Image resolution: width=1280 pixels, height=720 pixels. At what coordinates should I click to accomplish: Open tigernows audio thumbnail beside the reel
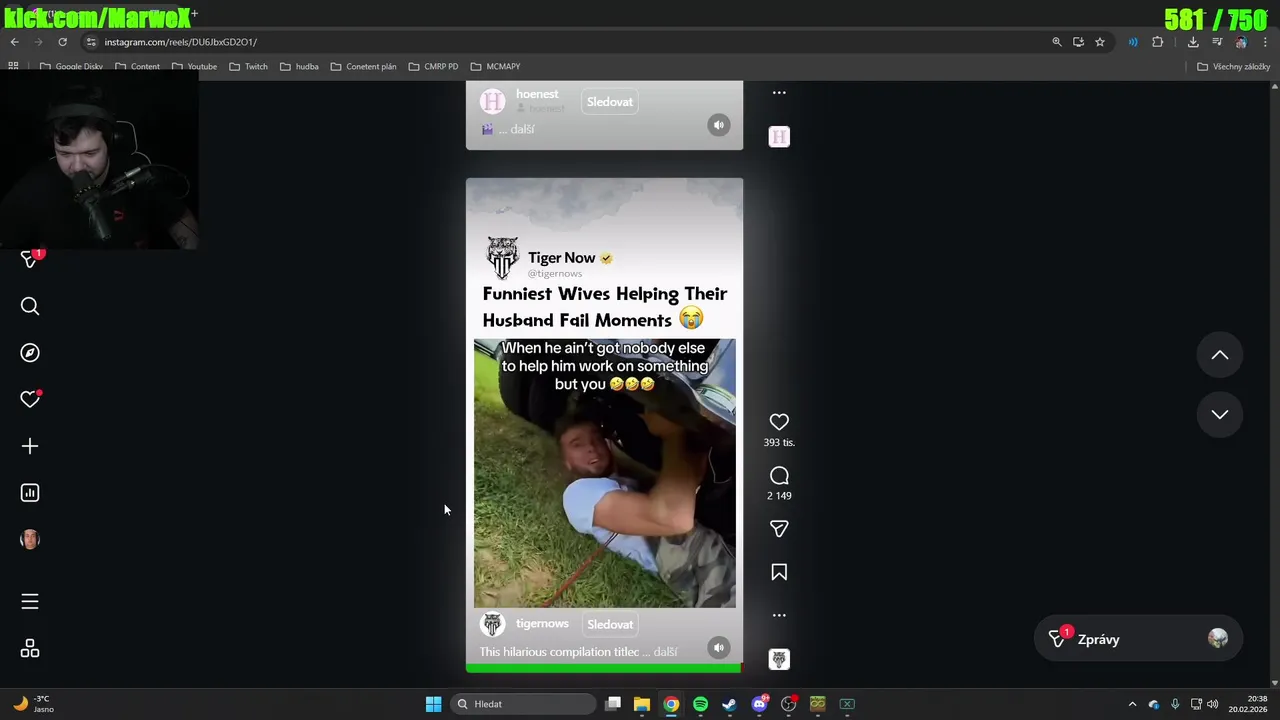coord(779,659)
